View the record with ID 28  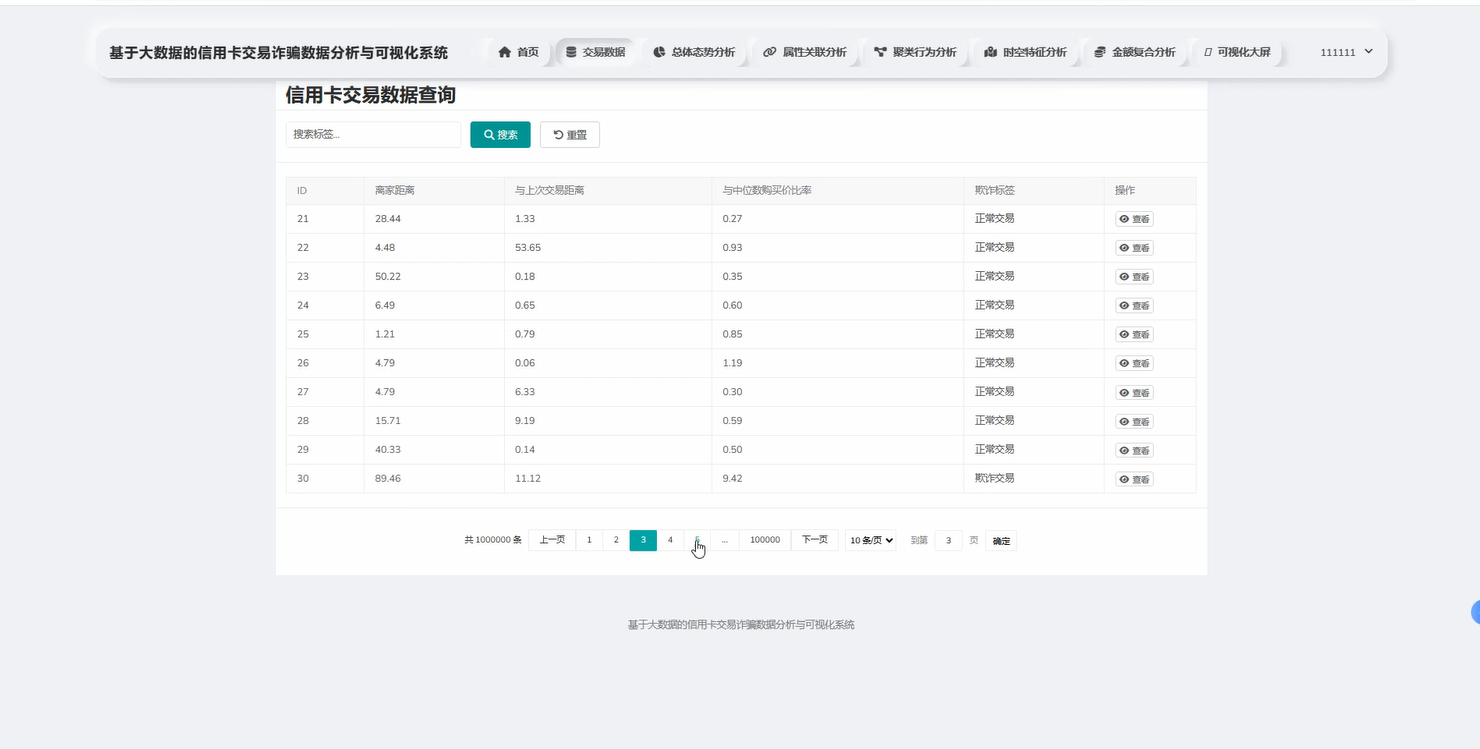click(x=1134, y=422)
